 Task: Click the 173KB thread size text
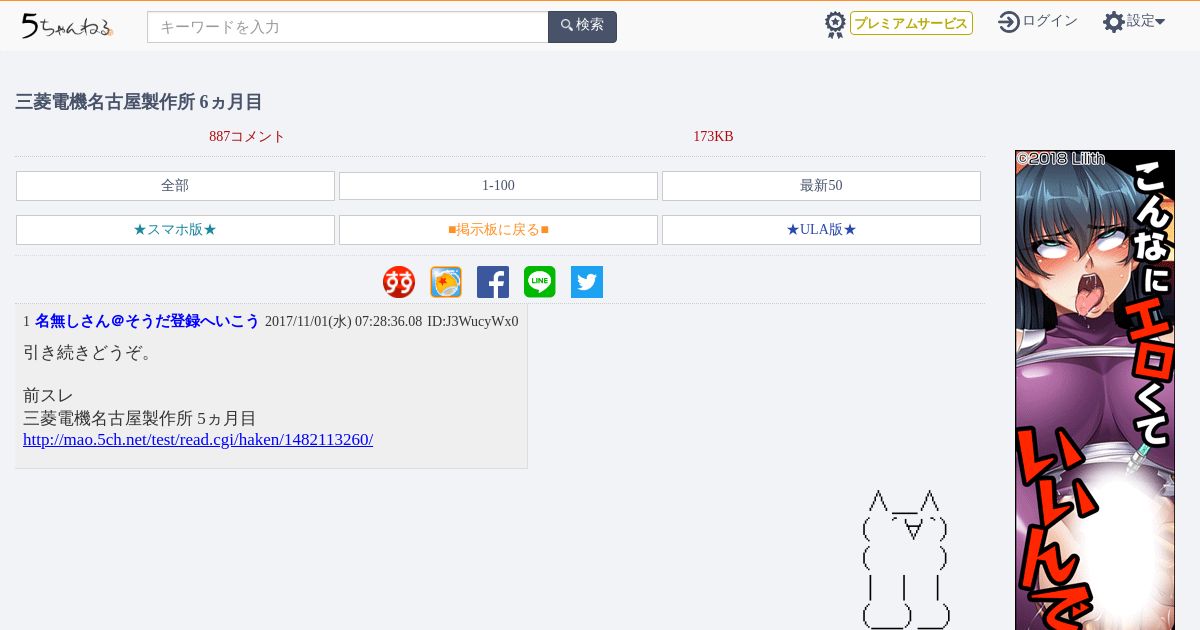point(713,137)
